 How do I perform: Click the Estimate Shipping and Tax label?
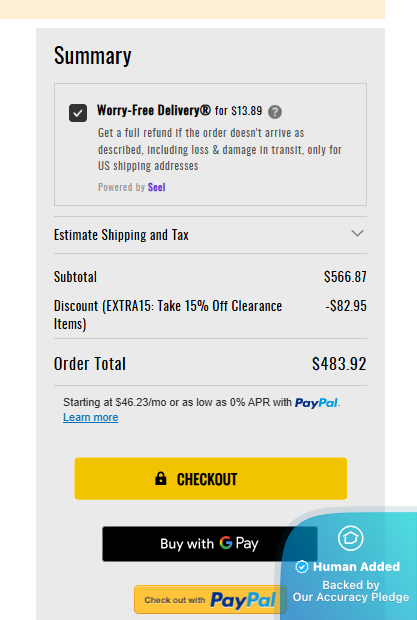(x=121, y=235)
